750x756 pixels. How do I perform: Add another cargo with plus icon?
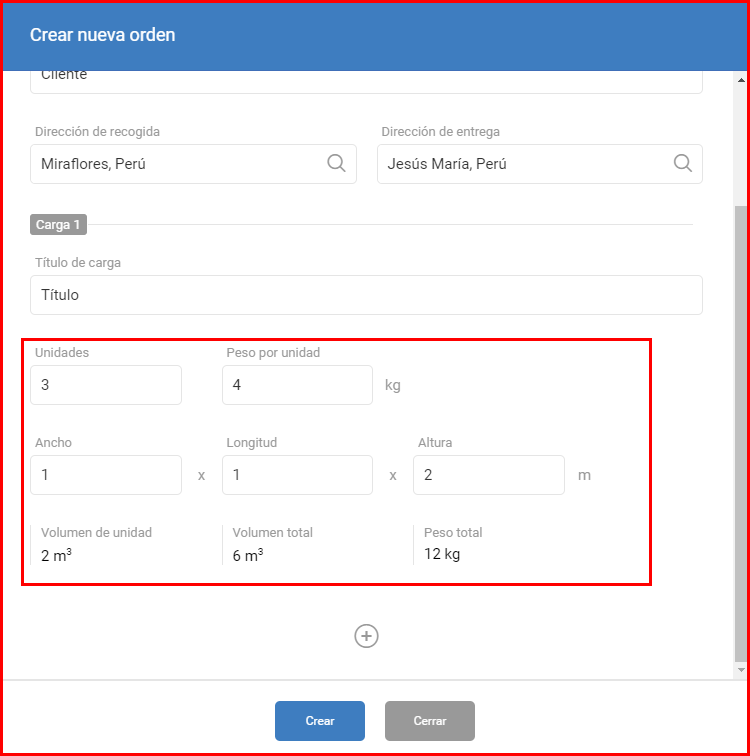366,636
